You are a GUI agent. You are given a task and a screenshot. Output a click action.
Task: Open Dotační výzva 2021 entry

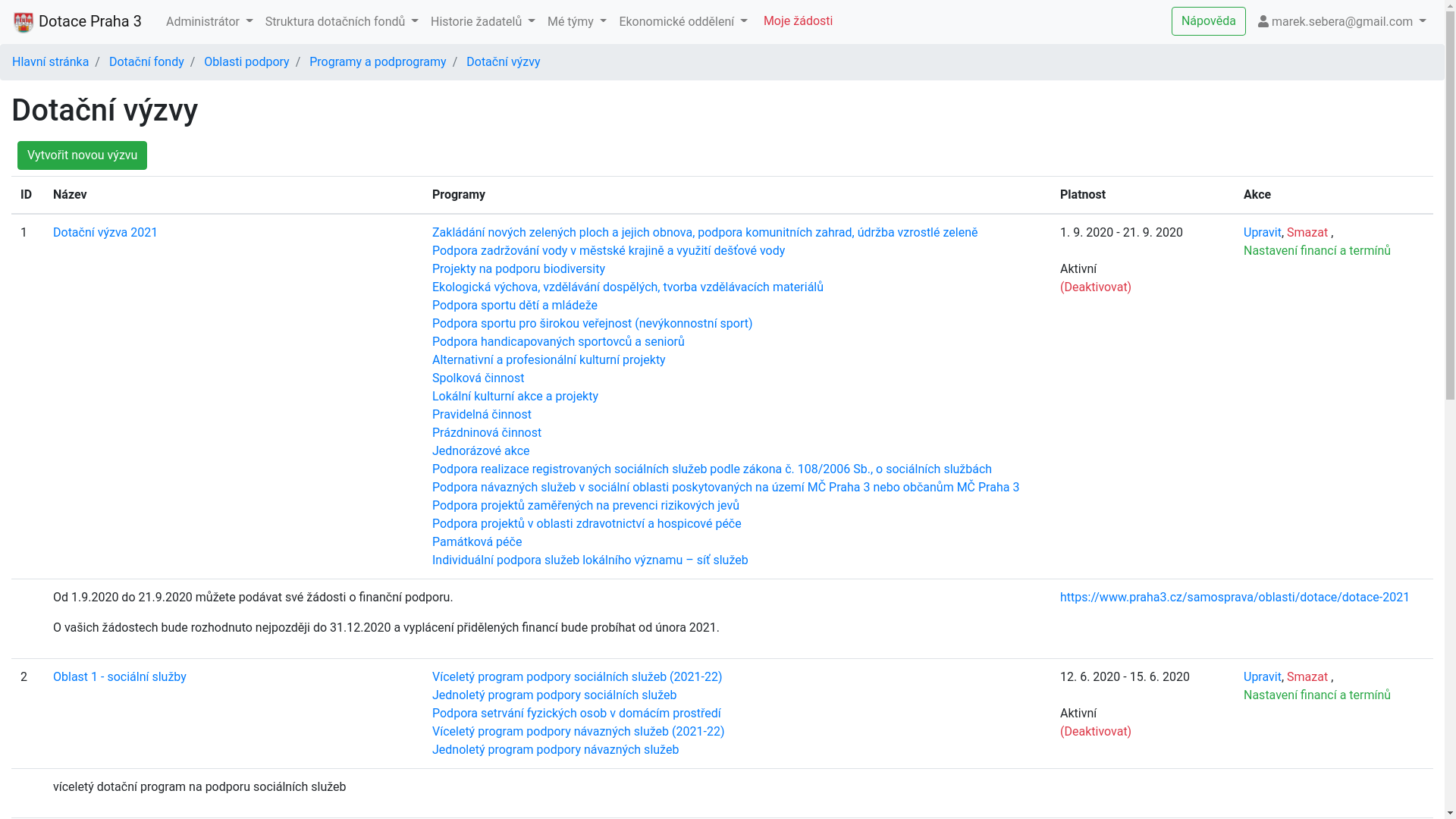105,233
